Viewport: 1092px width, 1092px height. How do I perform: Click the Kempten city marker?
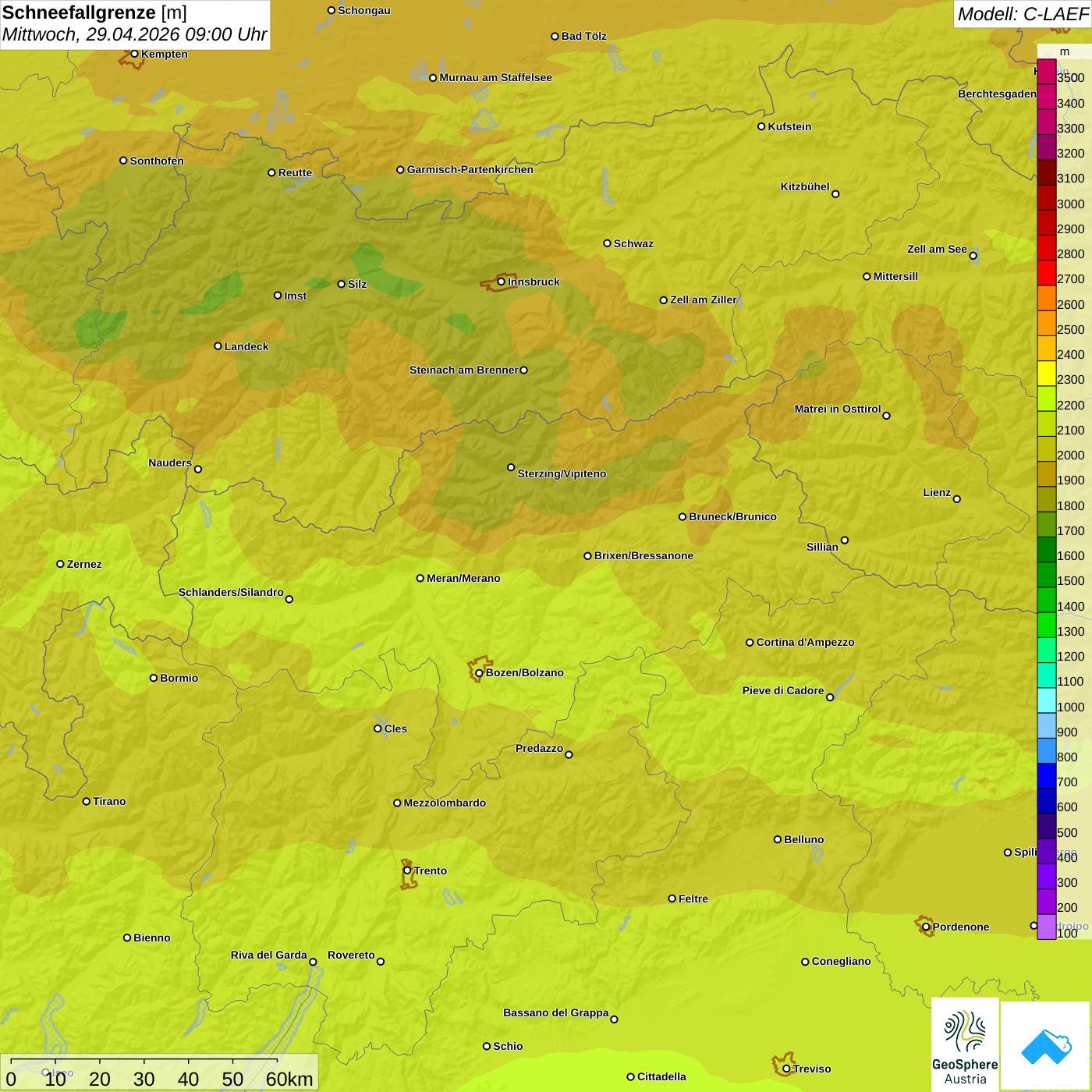click(x=135, y=54)
